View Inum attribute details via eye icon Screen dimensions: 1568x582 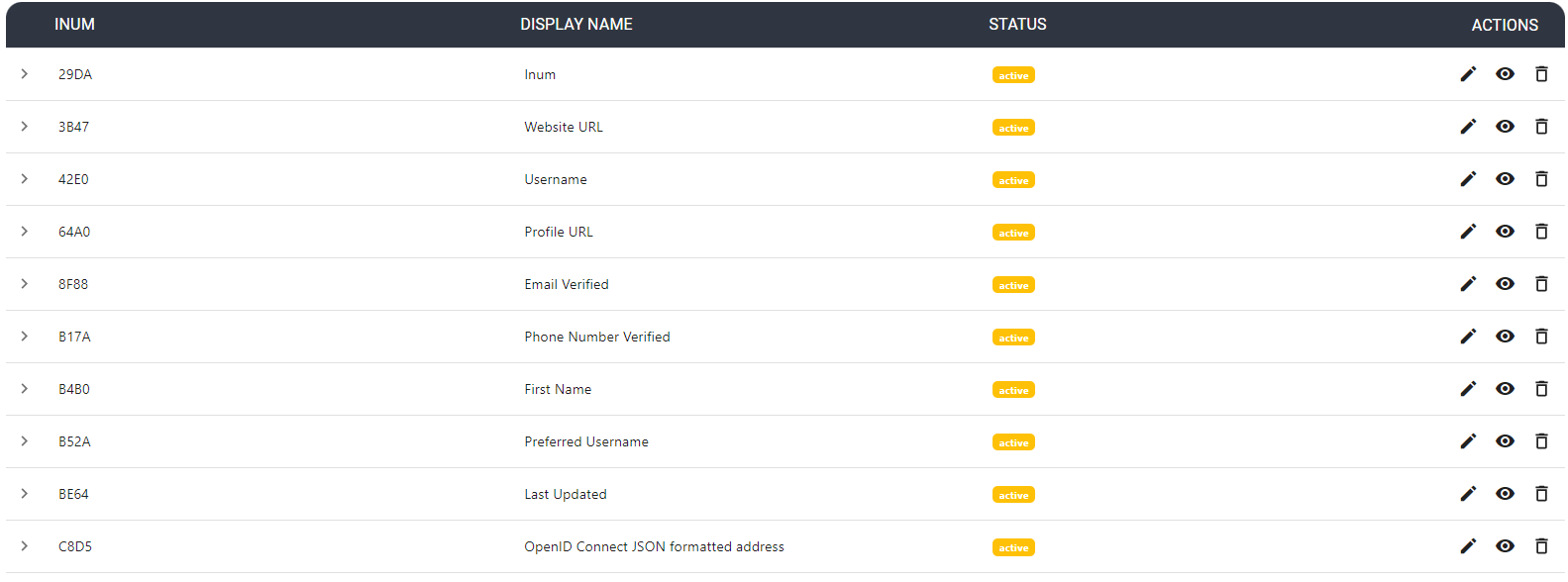pyautogui.click(x=1505, y=74)
